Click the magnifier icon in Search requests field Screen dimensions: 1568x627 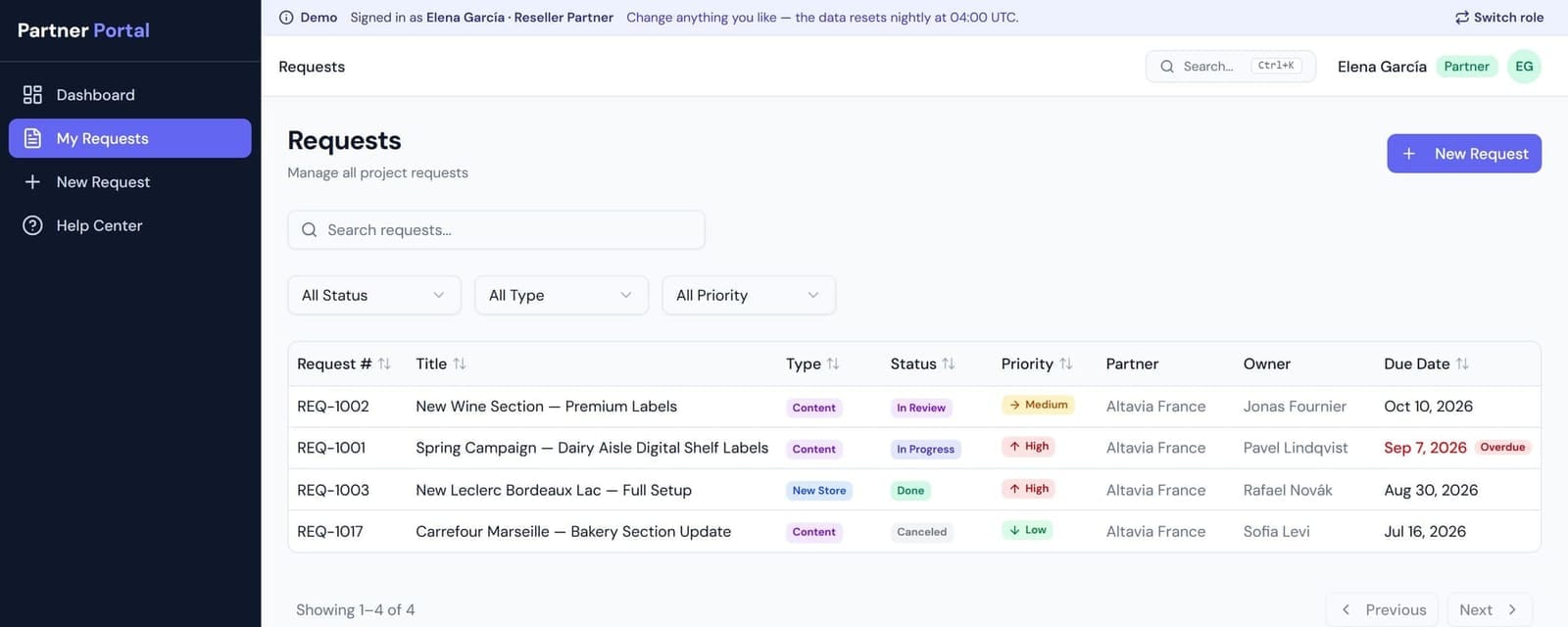309,230
